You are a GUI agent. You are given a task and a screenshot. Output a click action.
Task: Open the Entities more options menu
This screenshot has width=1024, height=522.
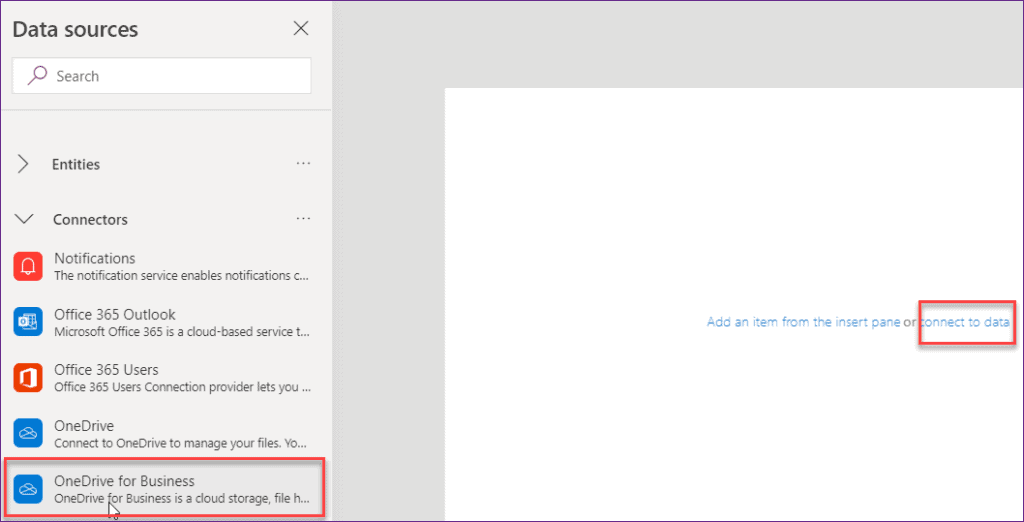coord(303,163)
